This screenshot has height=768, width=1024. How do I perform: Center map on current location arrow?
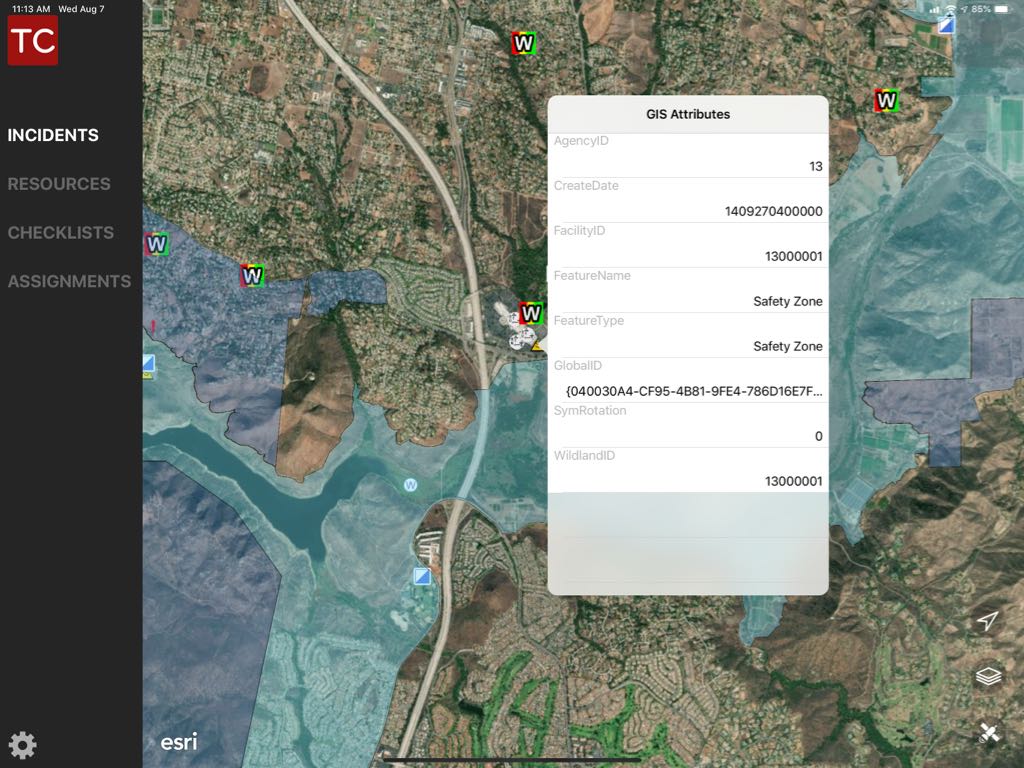[987, 621]
